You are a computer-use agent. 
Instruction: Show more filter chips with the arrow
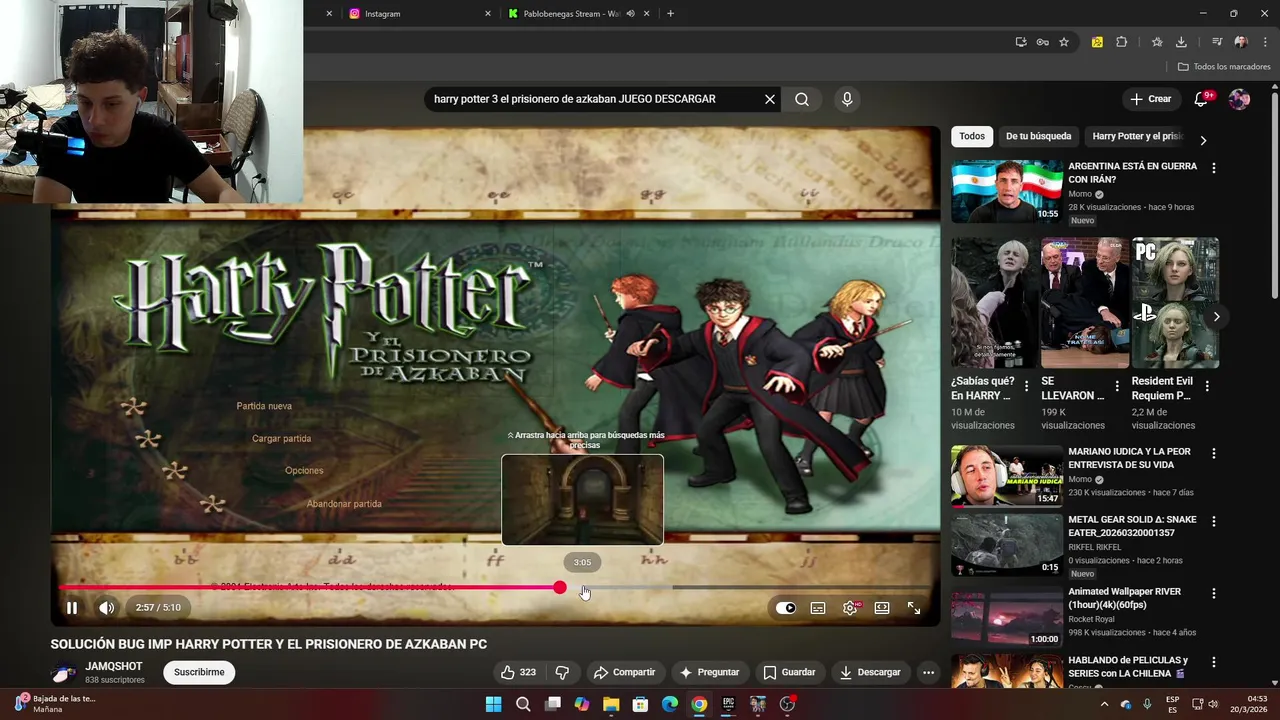tap(1203, 140)
